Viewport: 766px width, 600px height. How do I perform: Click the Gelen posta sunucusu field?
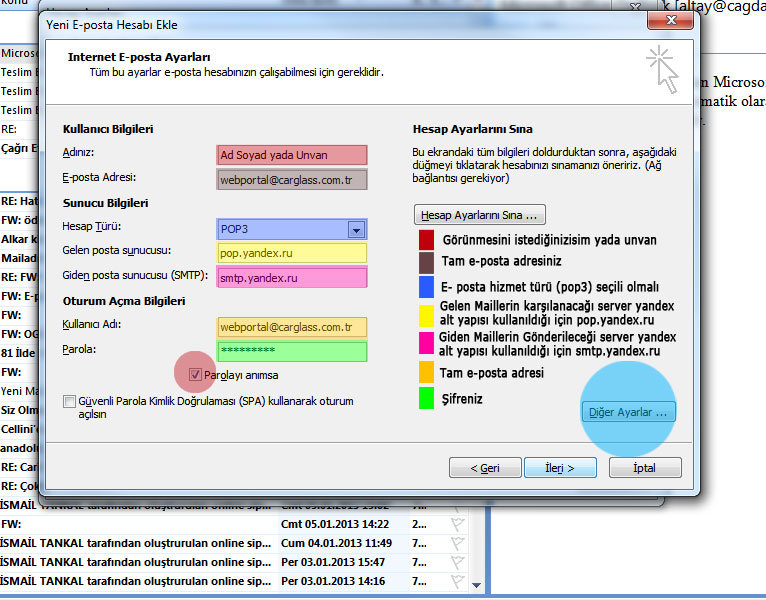click(292, 253)
